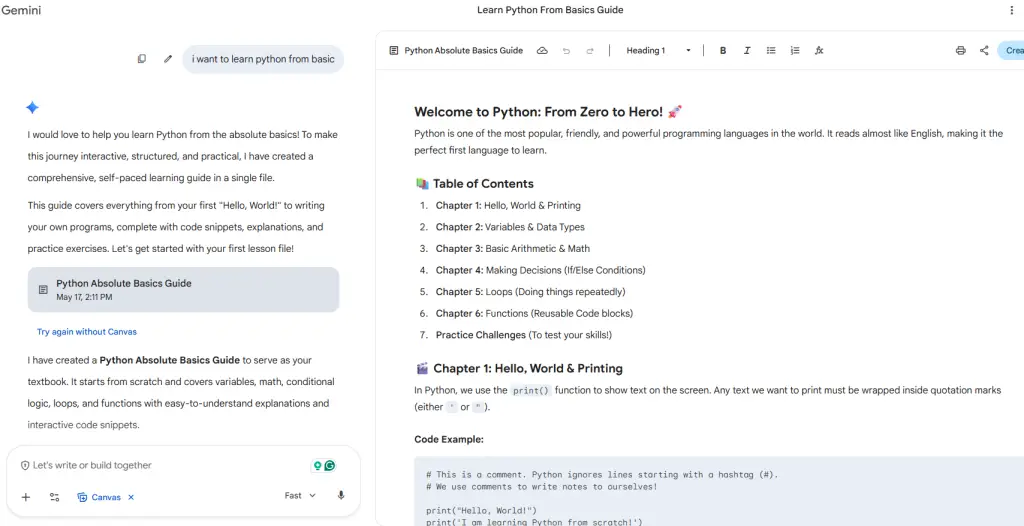
Task: Click the document icon on Python Absolute Basics Guide card
Action: [43, 289]
